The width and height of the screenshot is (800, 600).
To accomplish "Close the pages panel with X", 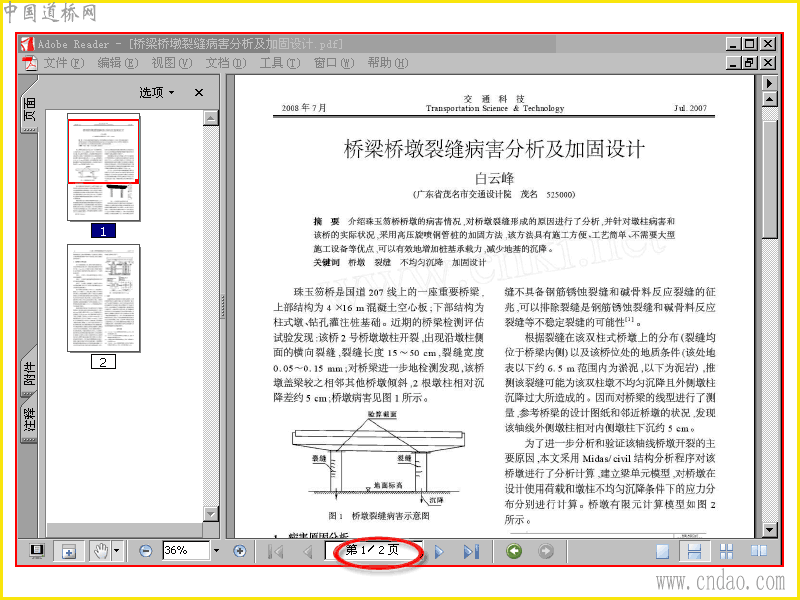I will click(198, 92).
